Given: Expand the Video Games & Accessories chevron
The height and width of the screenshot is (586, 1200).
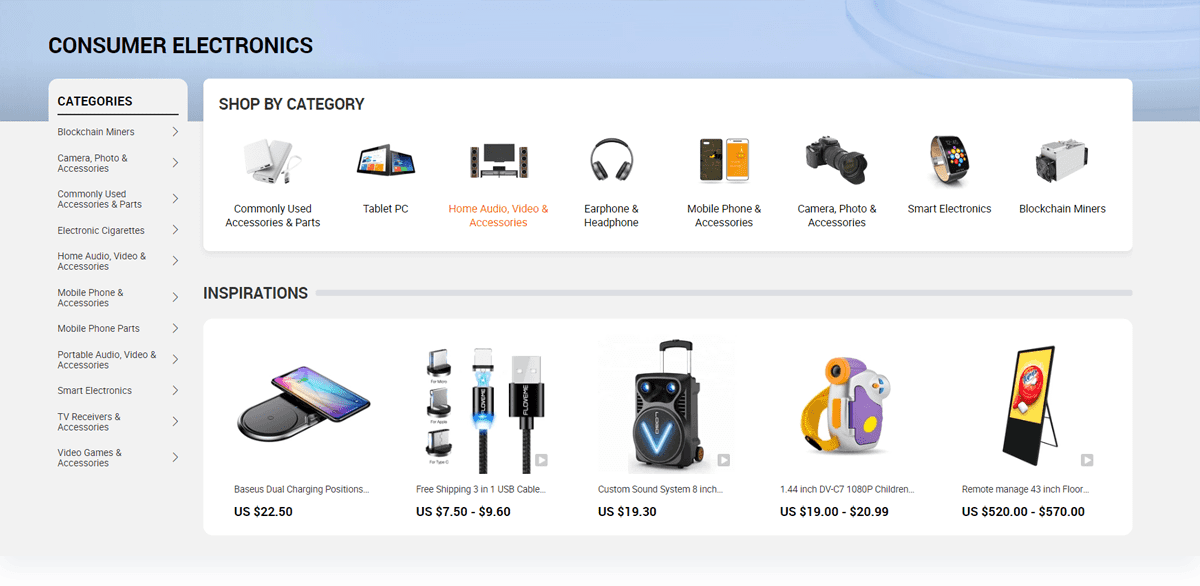Looking at the screenshot, I should coord(175,458).
